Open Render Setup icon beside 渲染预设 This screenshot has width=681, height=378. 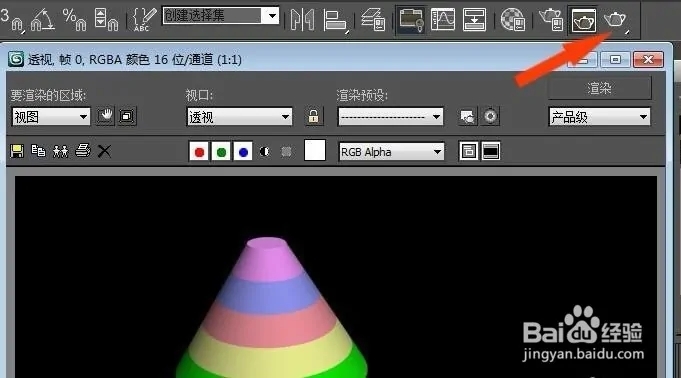(467, 116)
